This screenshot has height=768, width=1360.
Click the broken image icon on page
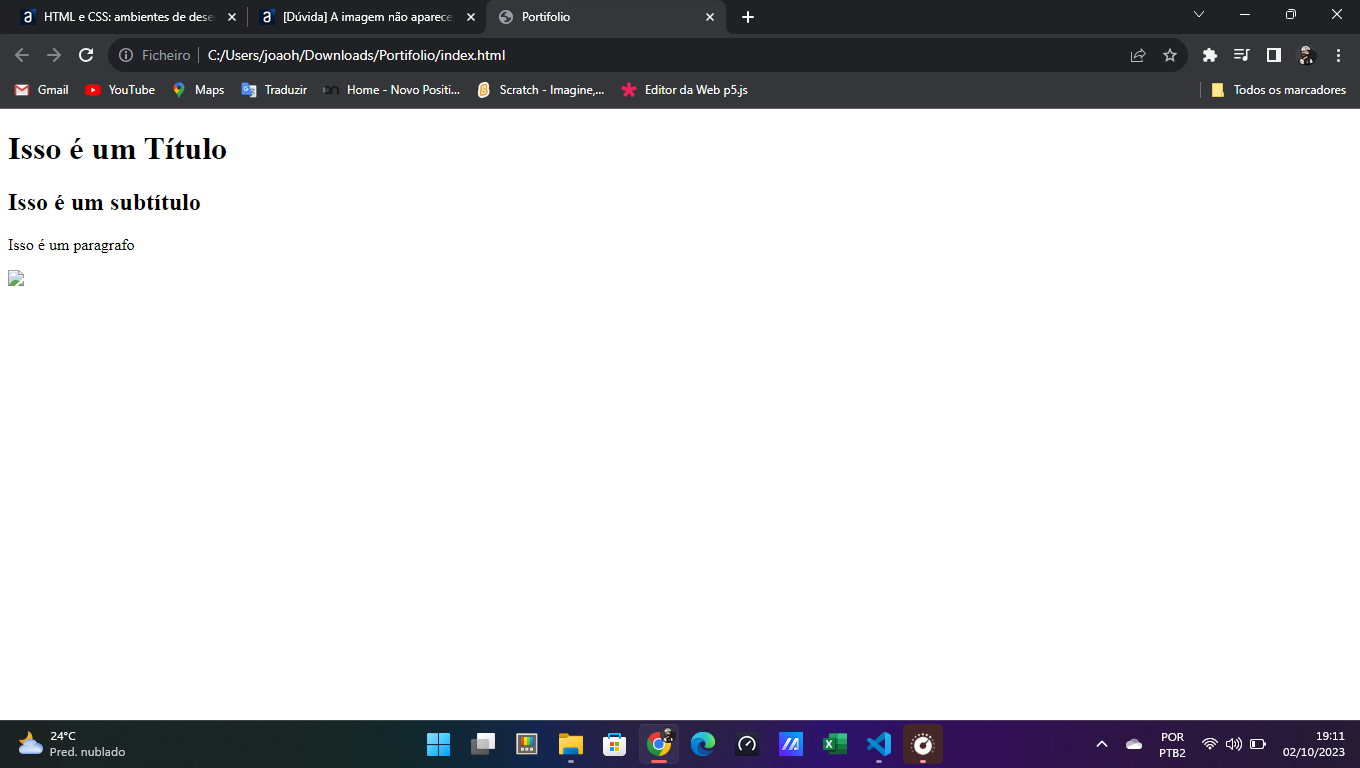point(16,278)
